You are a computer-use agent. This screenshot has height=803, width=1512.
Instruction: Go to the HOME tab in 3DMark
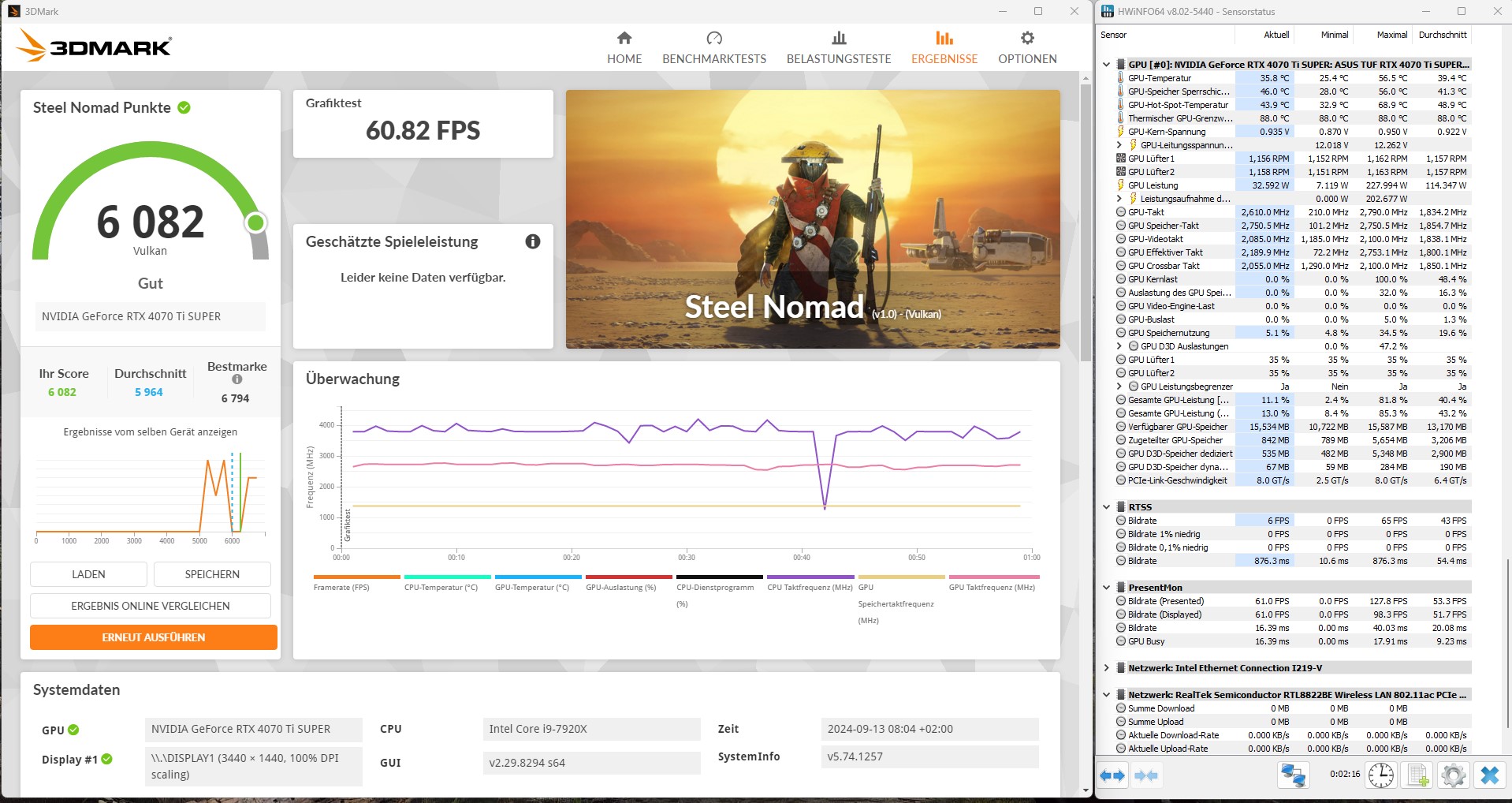click(x=624, y=47)
